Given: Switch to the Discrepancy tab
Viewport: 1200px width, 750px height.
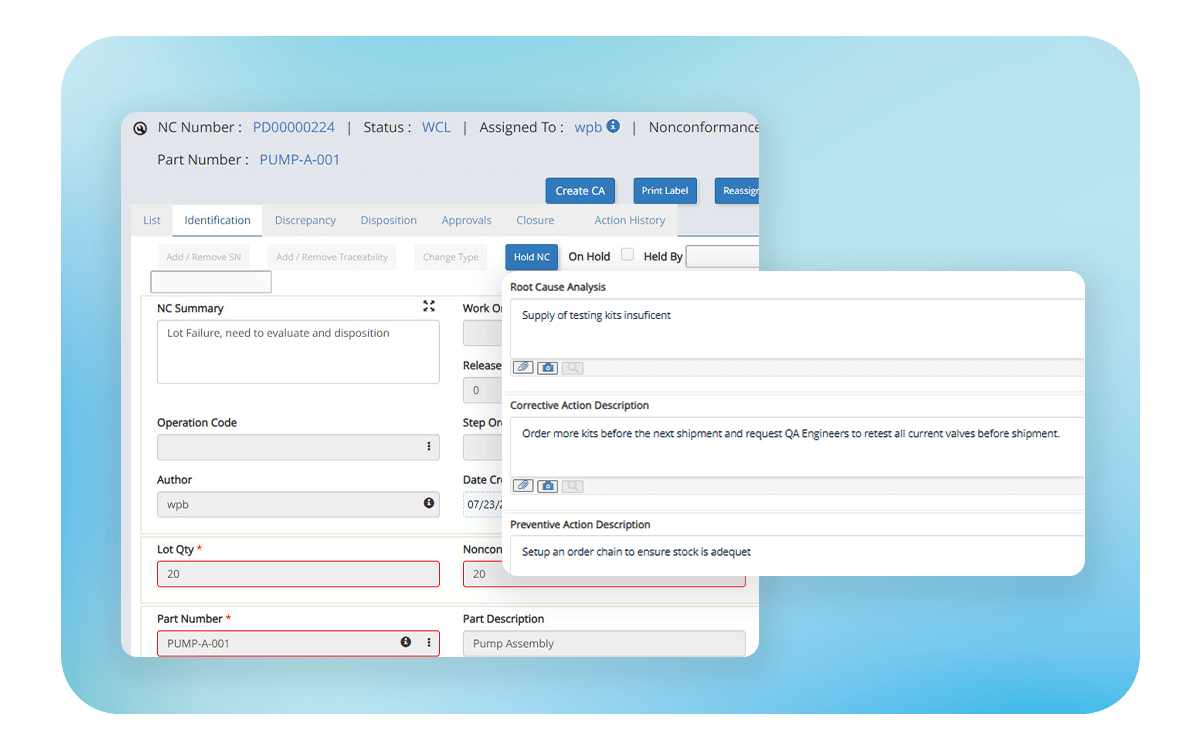Looking at the screenshot, I should (x=305, y=220).
